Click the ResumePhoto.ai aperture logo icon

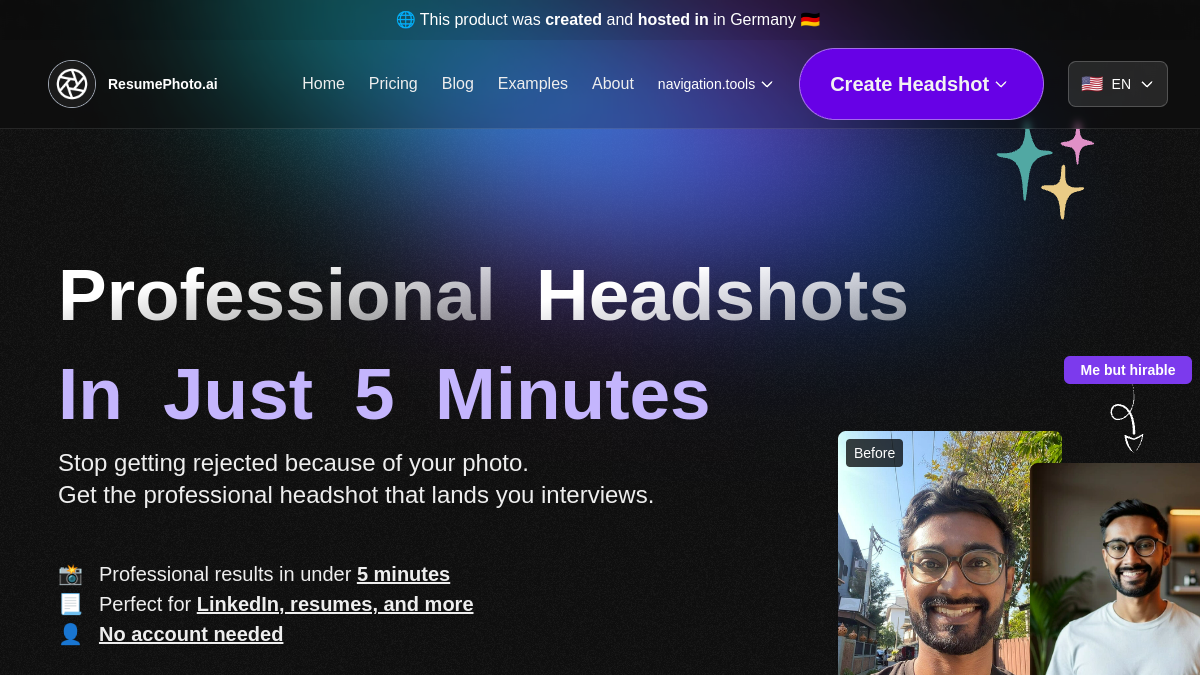click(72, 84)
